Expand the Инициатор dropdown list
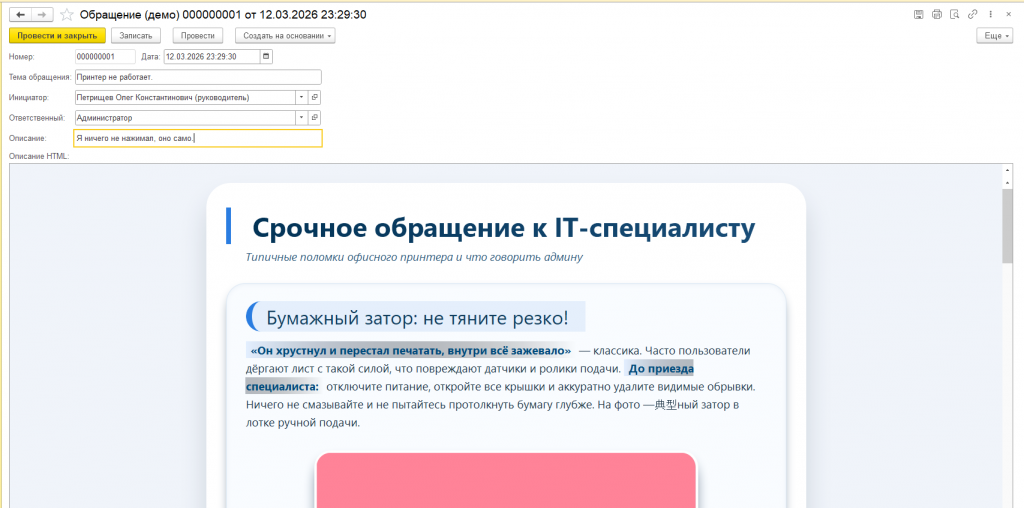 [x=302, y=98]
